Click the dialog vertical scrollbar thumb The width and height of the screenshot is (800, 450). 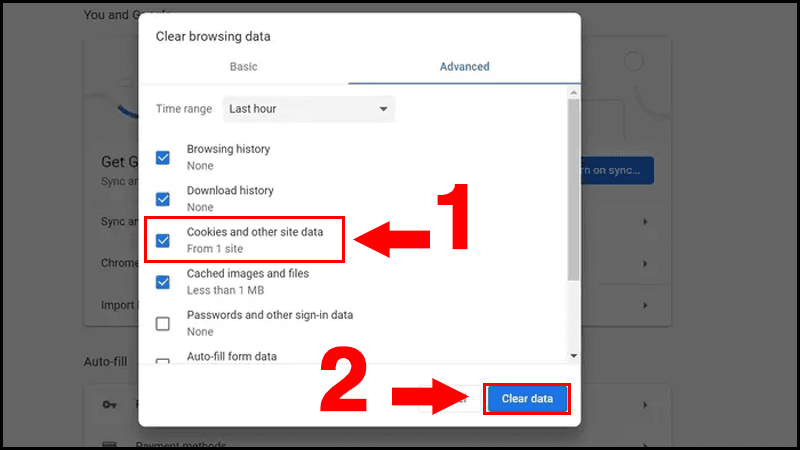click(573, 189)
